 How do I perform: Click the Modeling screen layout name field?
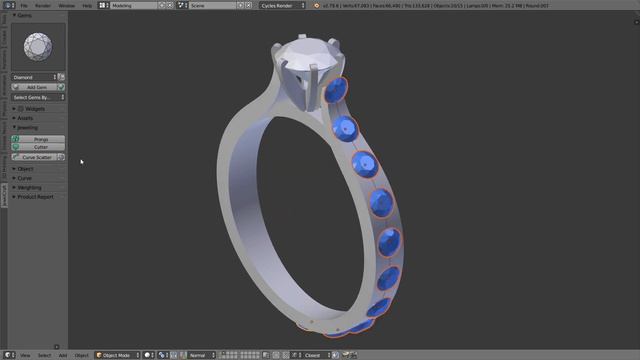[x=133, y=6]
